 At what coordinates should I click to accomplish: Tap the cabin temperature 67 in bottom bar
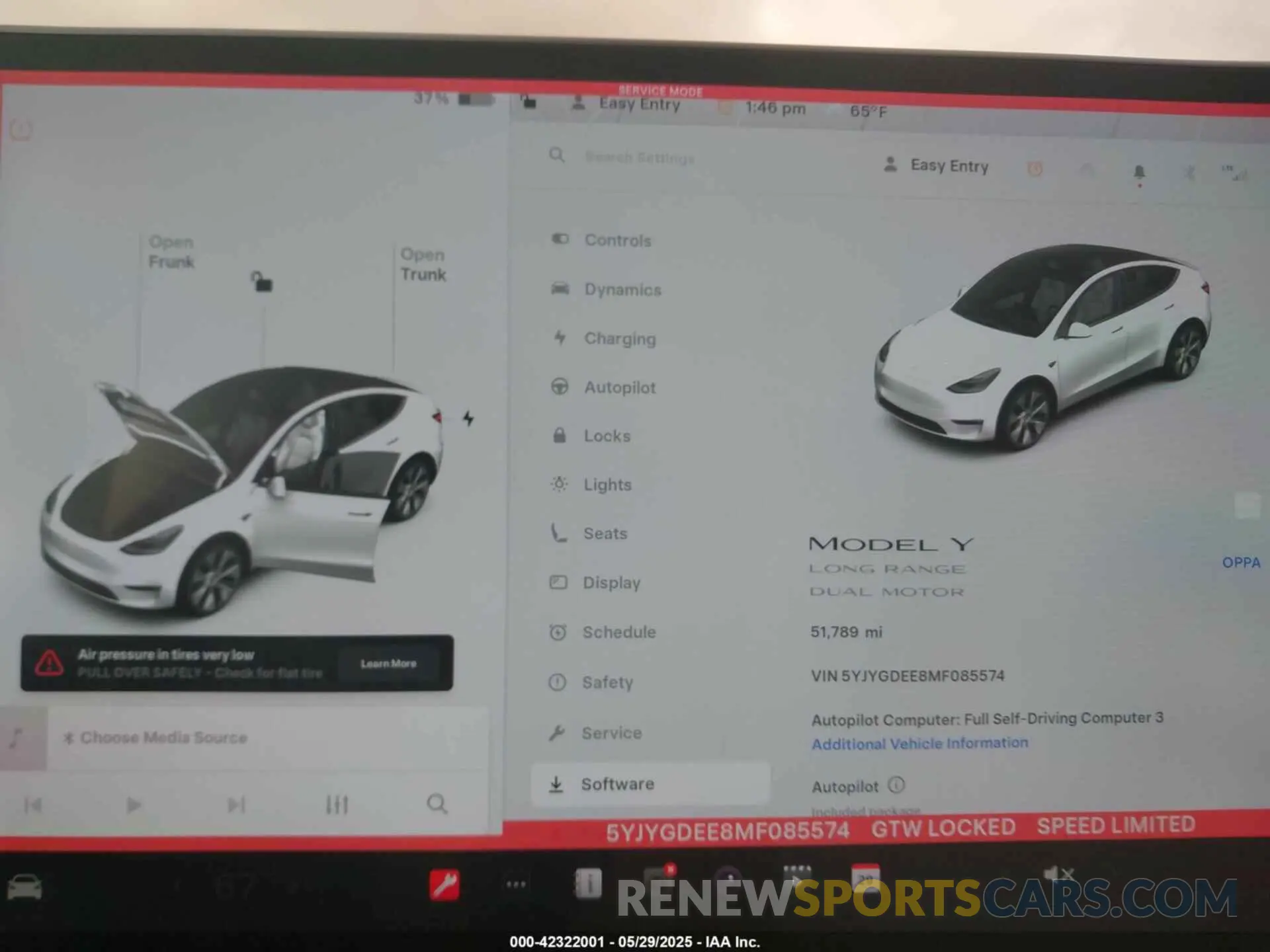[235, 887]
